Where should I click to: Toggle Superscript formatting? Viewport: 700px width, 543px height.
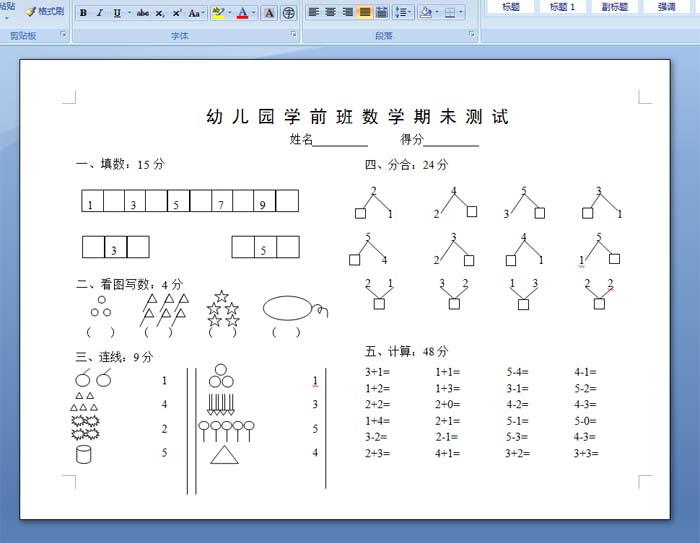[177, 13]
